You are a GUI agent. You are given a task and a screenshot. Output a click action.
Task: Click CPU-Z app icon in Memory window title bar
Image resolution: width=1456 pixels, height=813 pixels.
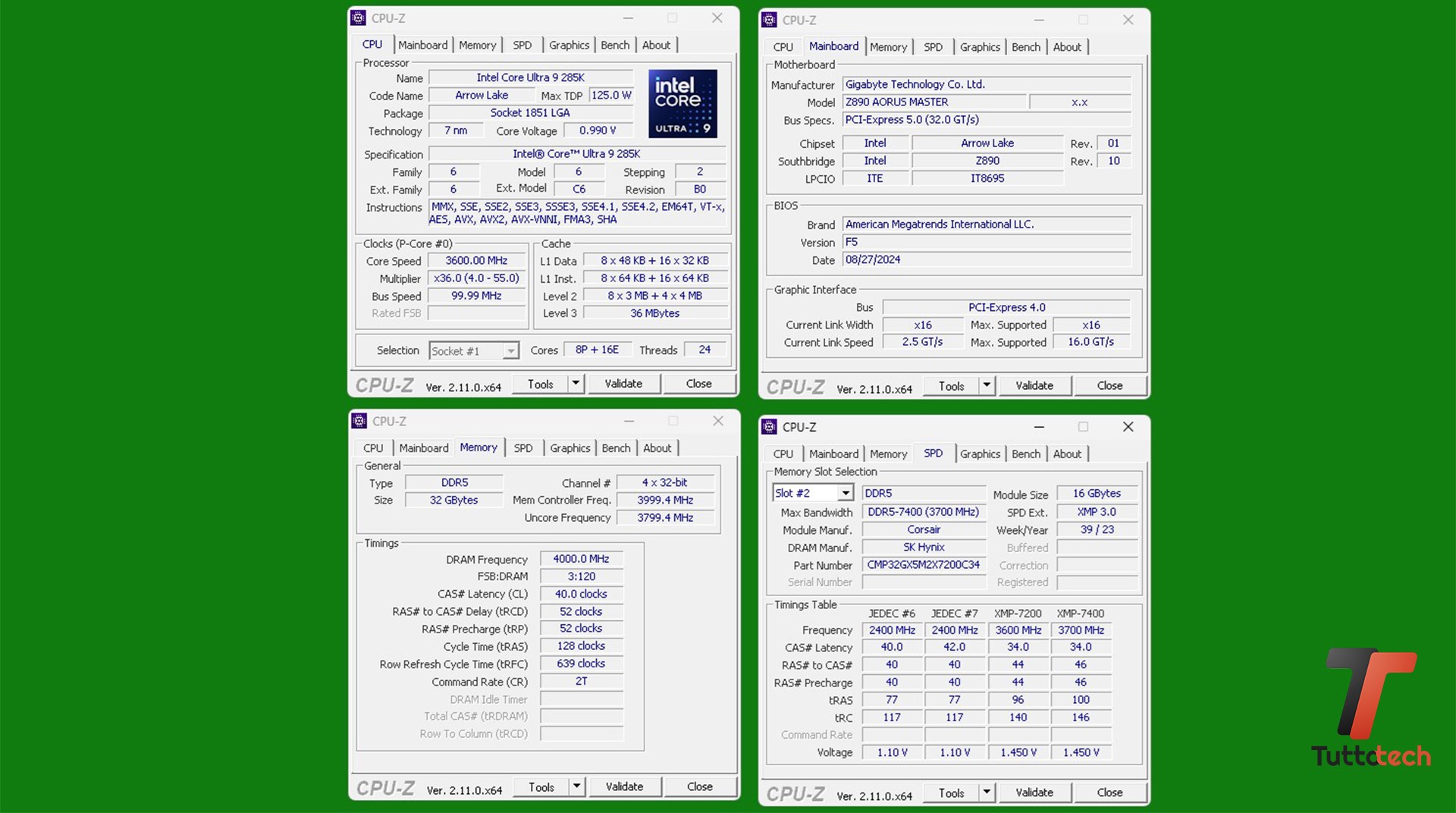(359, 421)
